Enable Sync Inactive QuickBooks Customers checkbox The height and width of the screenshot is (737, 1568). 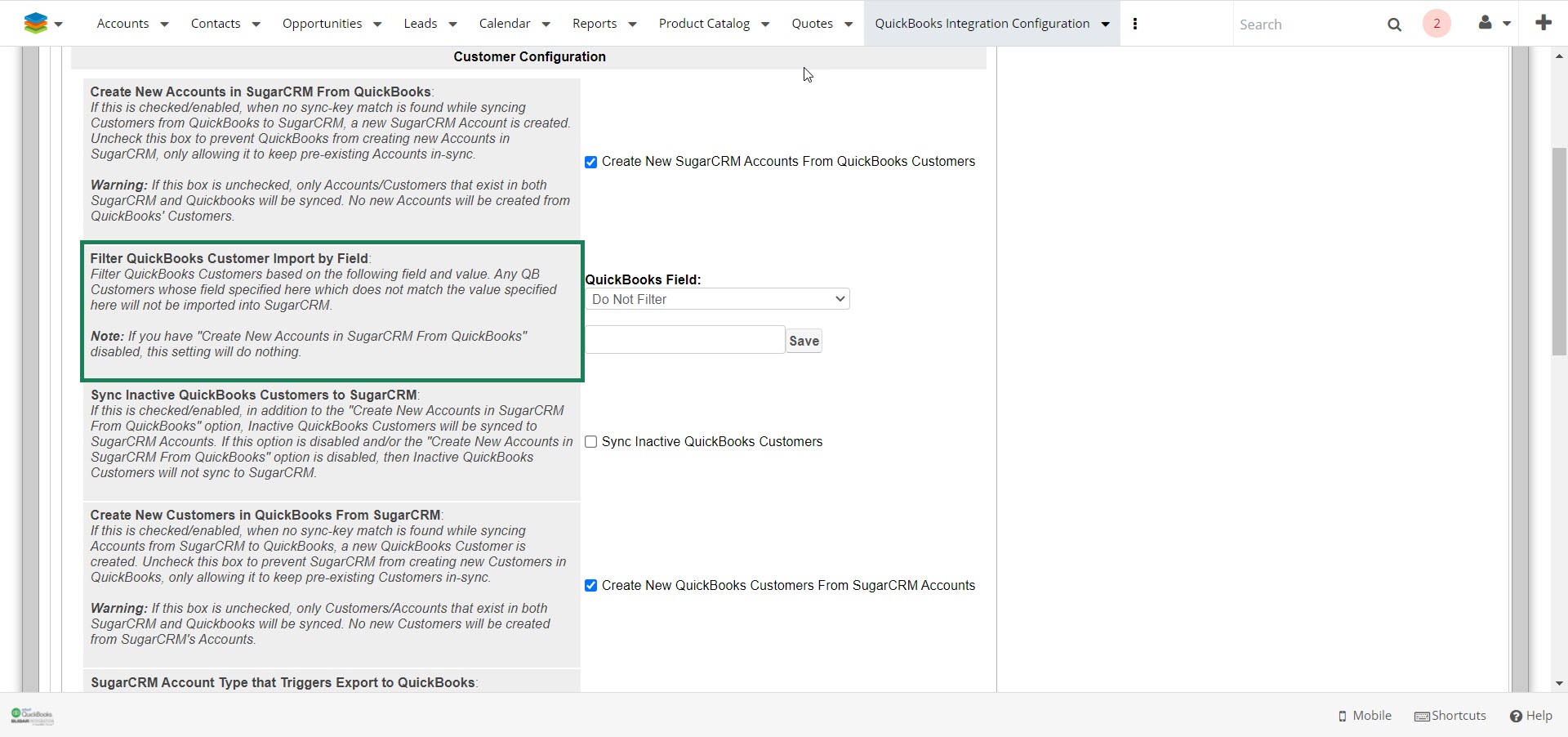tap(590, 442)
